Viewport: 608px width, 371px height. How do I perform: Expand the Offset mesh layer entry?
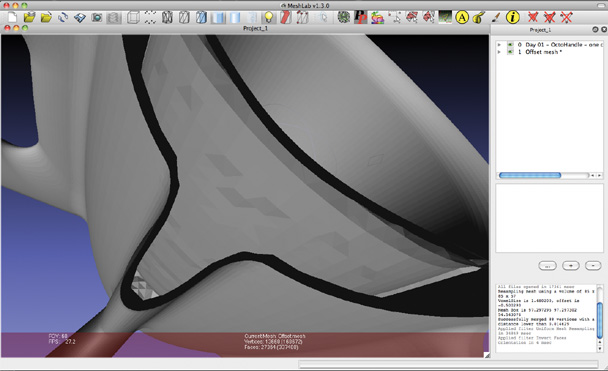499,52
